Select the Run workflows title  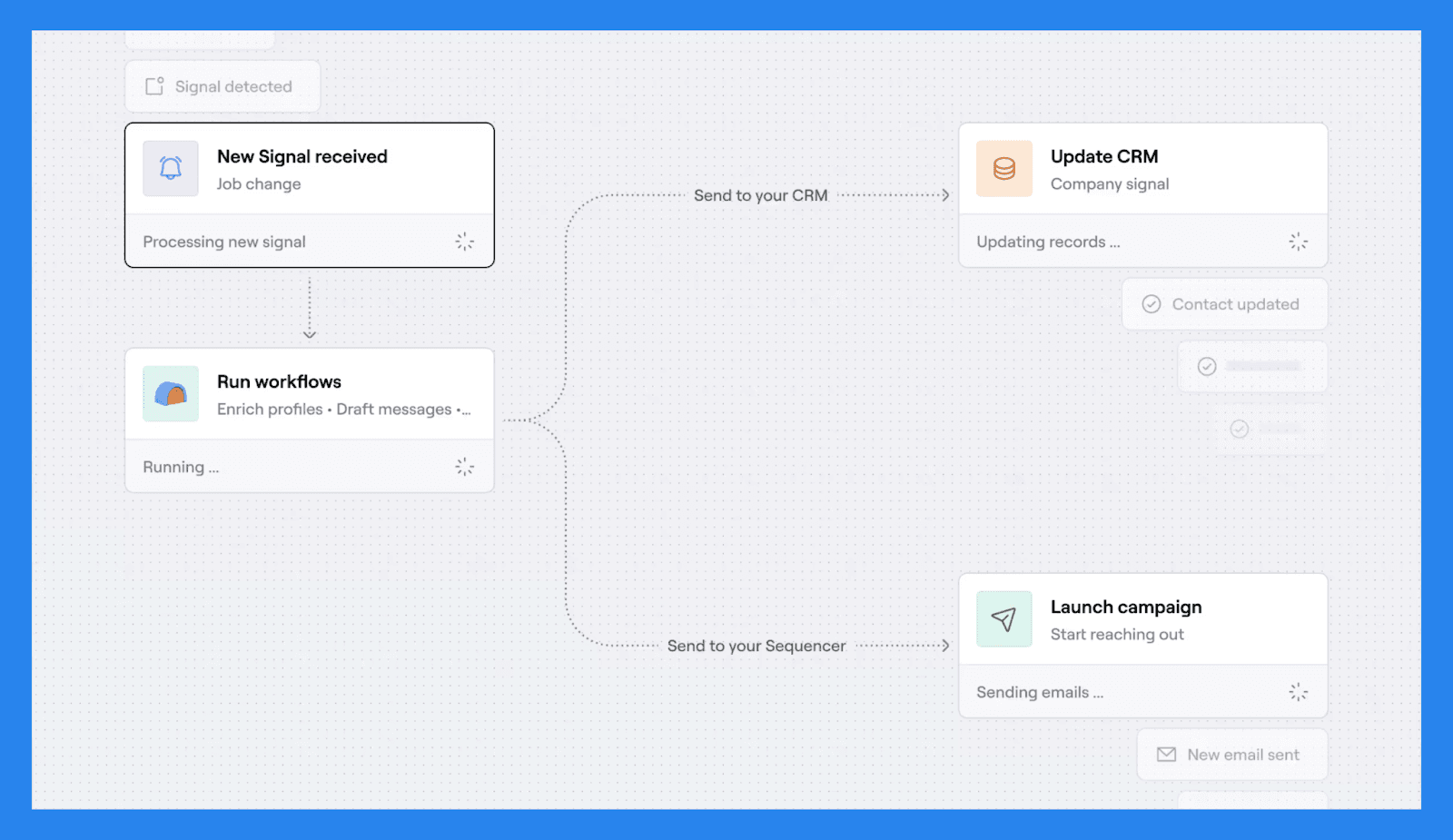[279, 381]
